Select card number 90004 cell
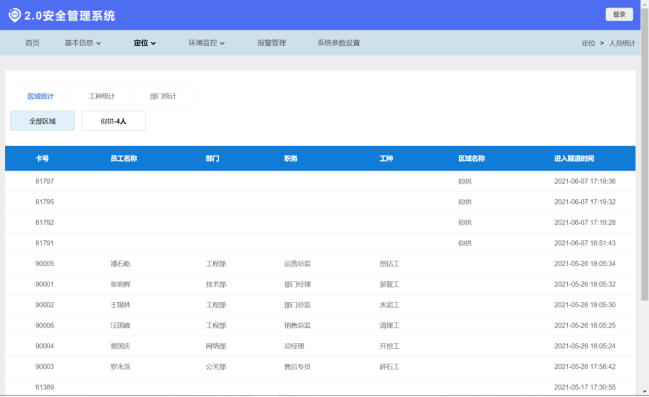The width and height of the screenshot is (649, 397). pos(45,346)
